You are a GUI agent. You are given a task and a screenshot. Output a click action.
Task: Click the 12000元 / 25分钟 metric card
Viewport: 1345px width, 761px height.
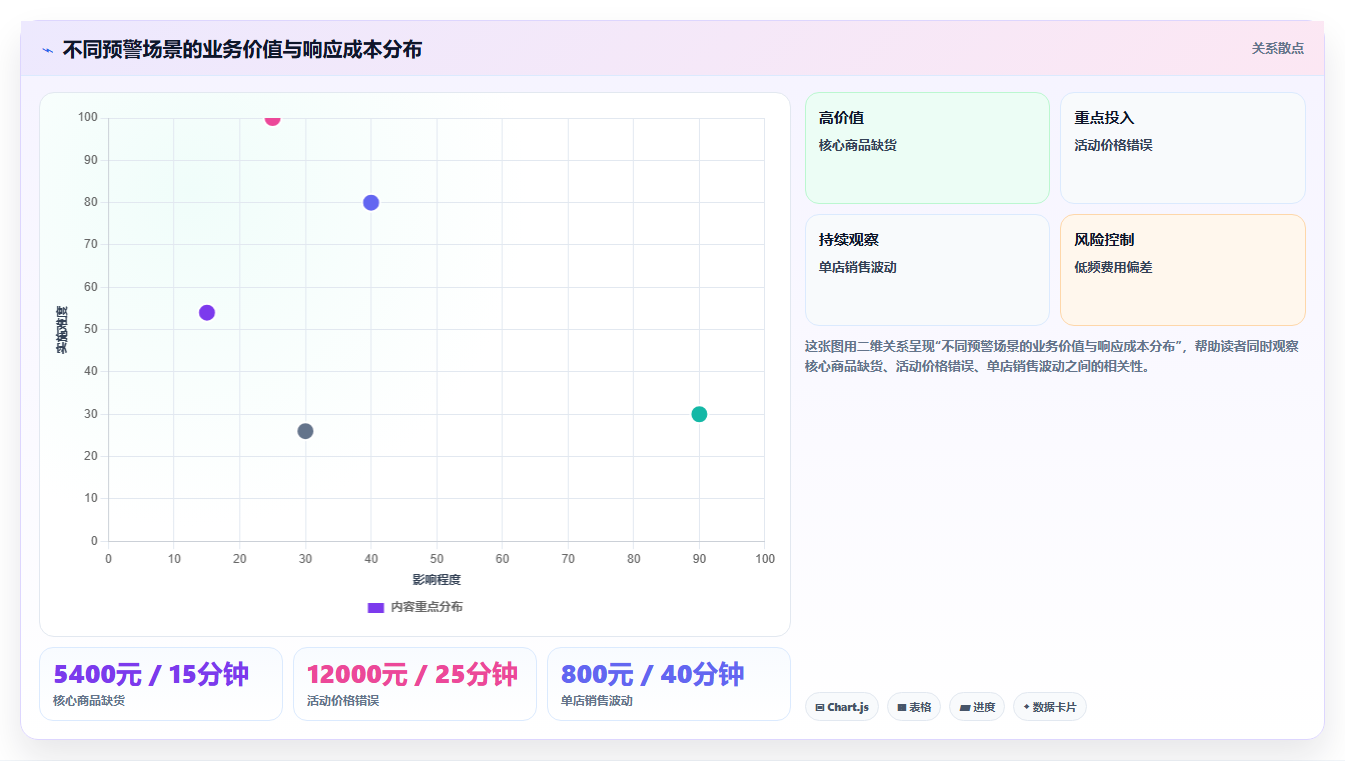[x=415, y=684]
